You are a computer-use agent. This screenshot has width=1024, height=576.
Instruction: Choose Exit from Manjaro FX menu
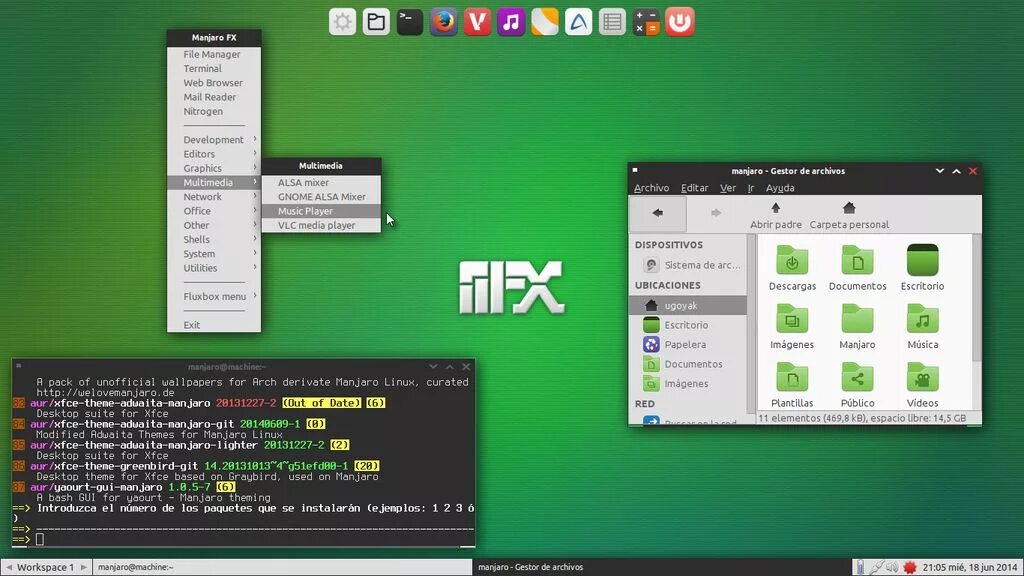[214, 325]
